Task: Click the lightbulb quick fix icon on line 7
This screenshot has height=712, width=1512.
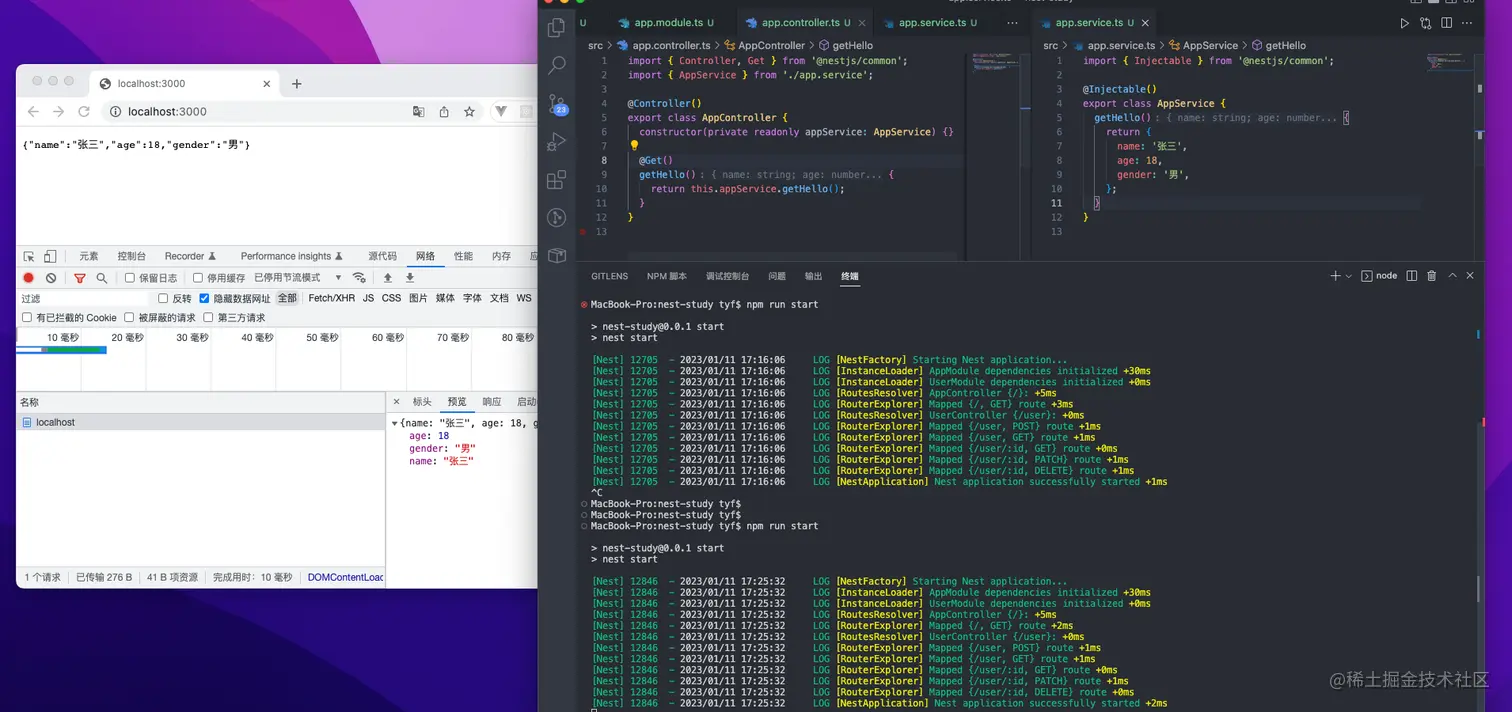Action: (x=633, y=145)
